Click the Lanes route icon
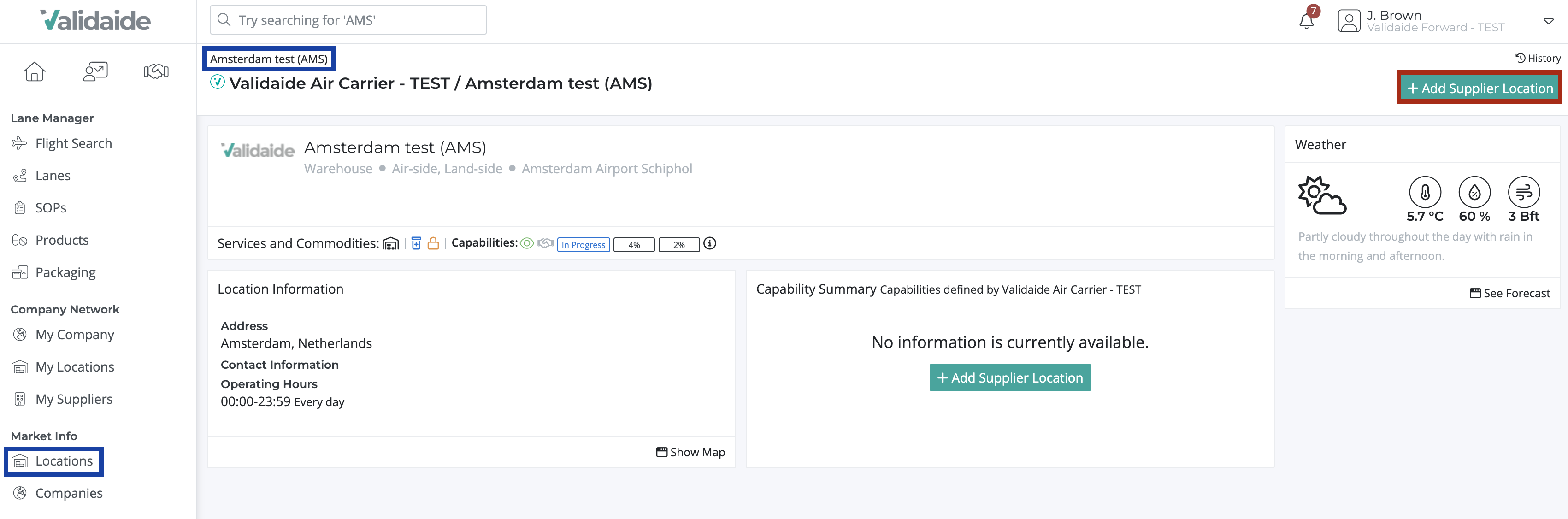This screenshot has width=1568, height=519. click(x=19, y=175)
